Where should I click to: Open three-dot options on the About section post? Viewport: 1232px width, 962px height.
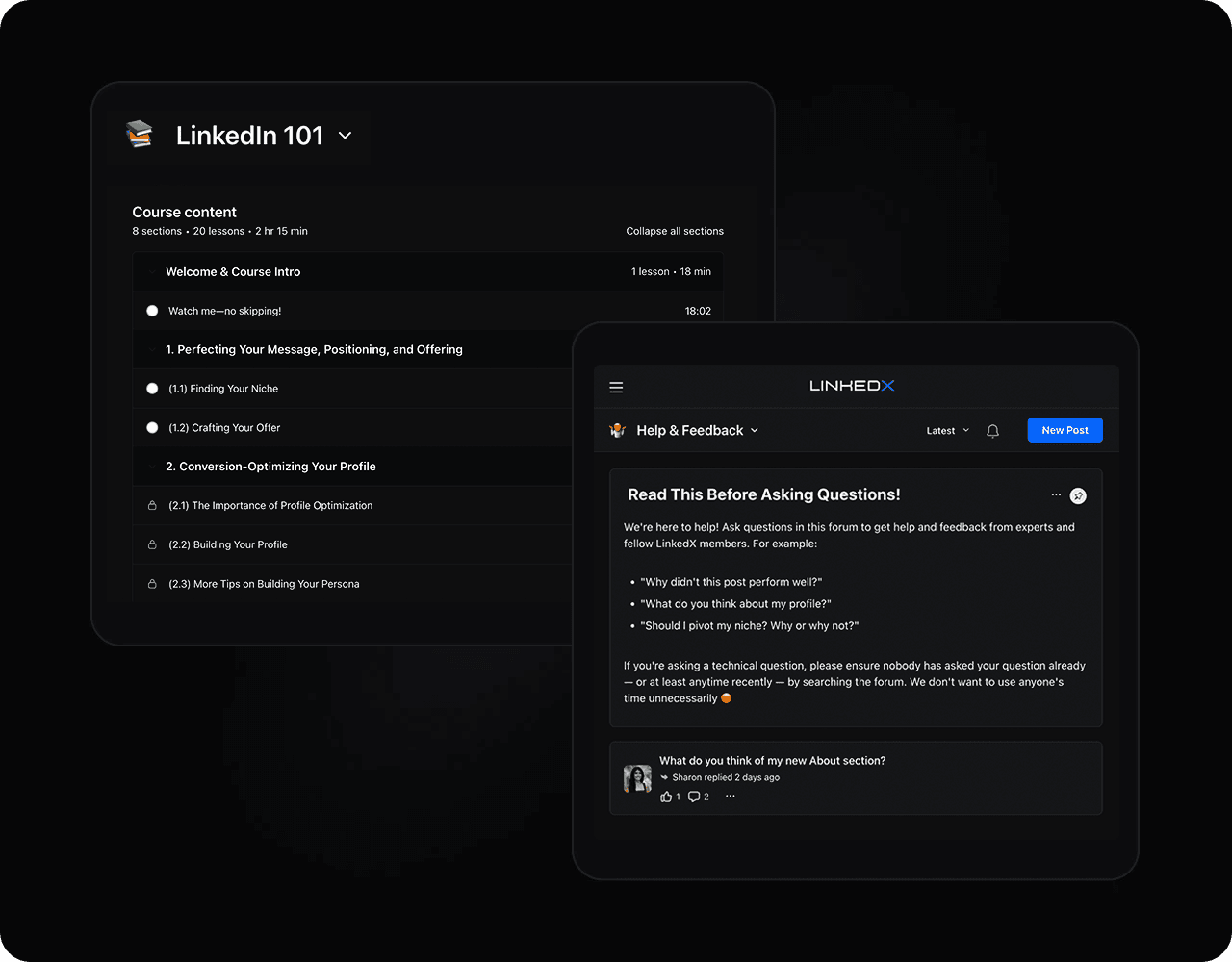(x=731, y=797)
